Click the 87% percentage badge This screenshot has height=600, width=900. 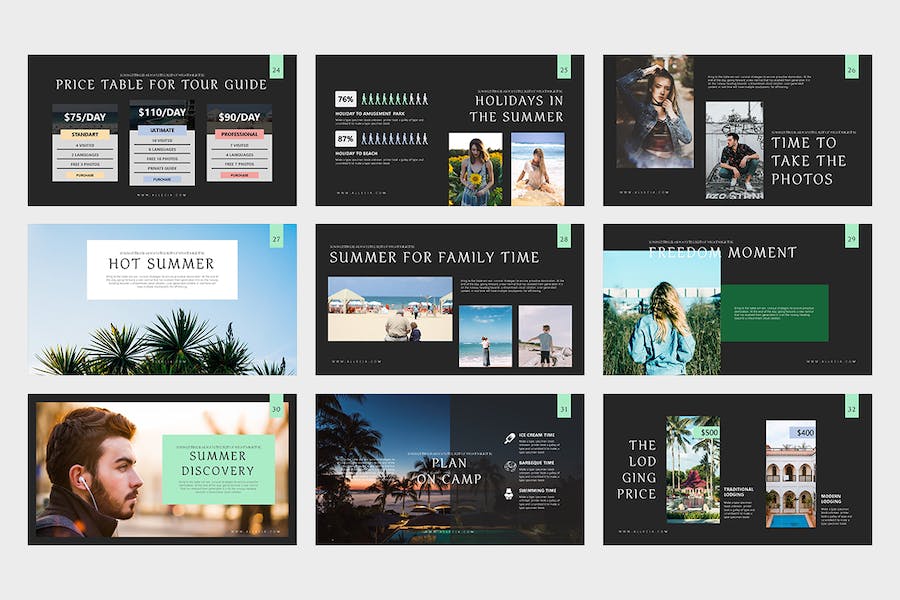click(x=346, y=138)
